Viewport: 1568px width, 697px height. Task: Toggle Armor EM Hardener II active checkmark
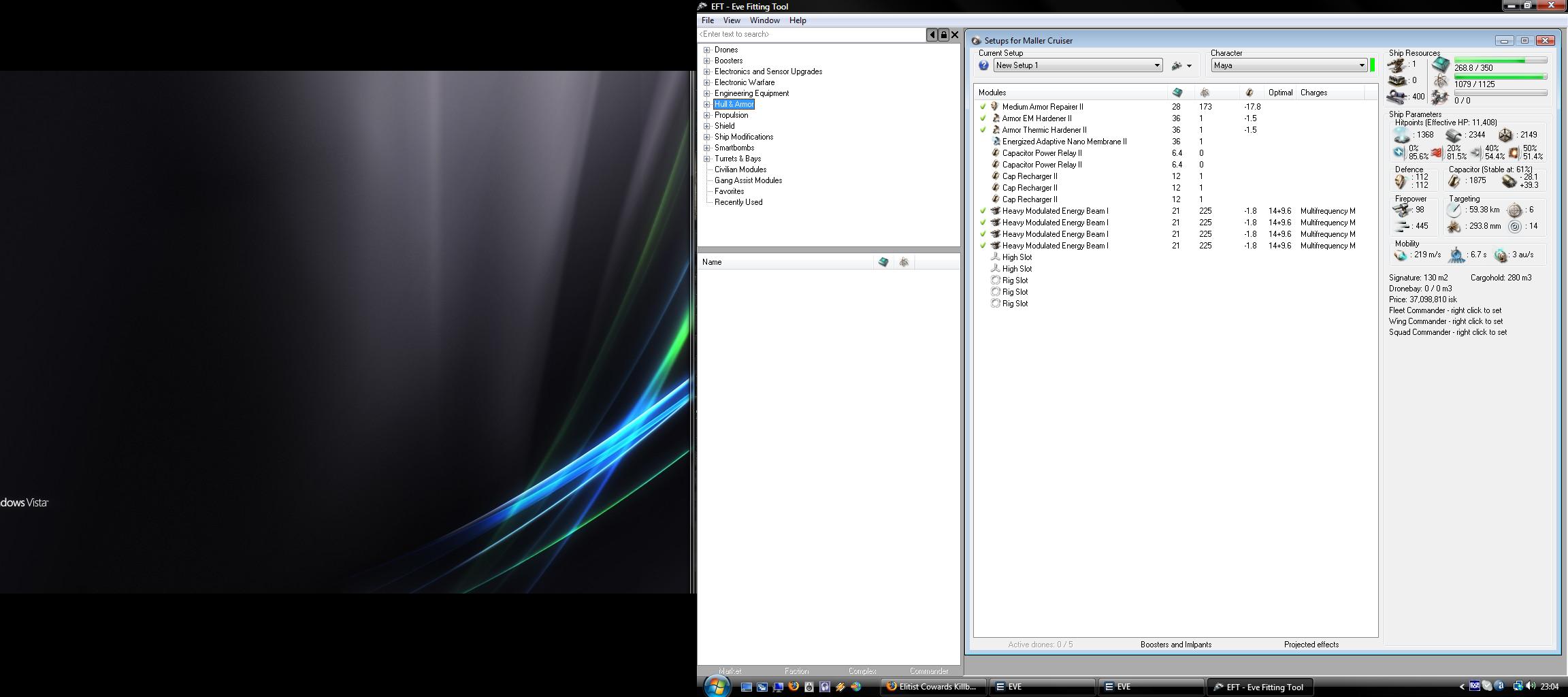coord(983,118)
